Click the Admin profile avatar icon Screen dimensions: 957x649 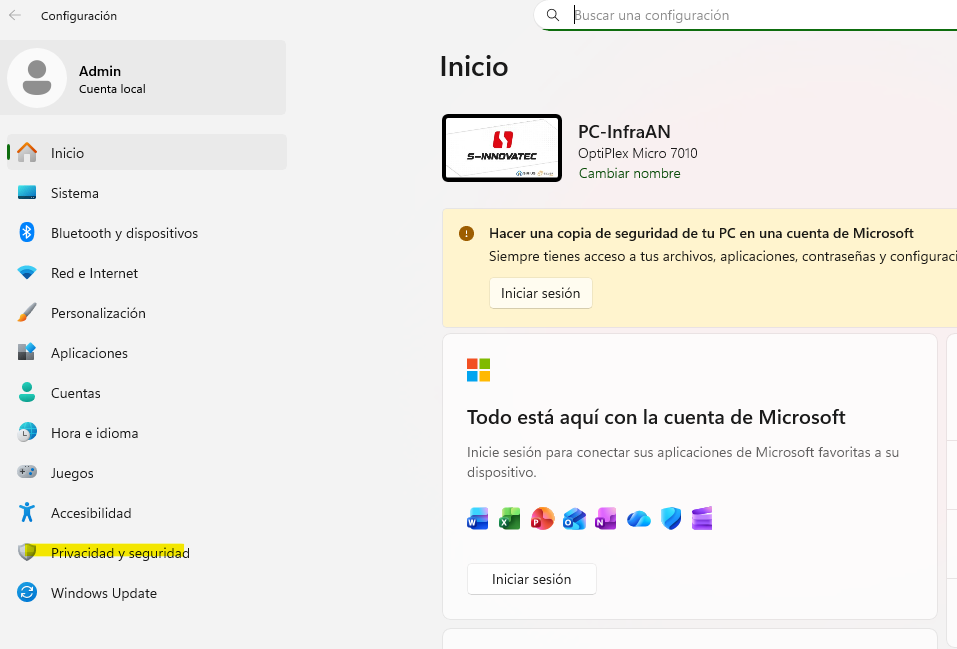coord(37,78)
